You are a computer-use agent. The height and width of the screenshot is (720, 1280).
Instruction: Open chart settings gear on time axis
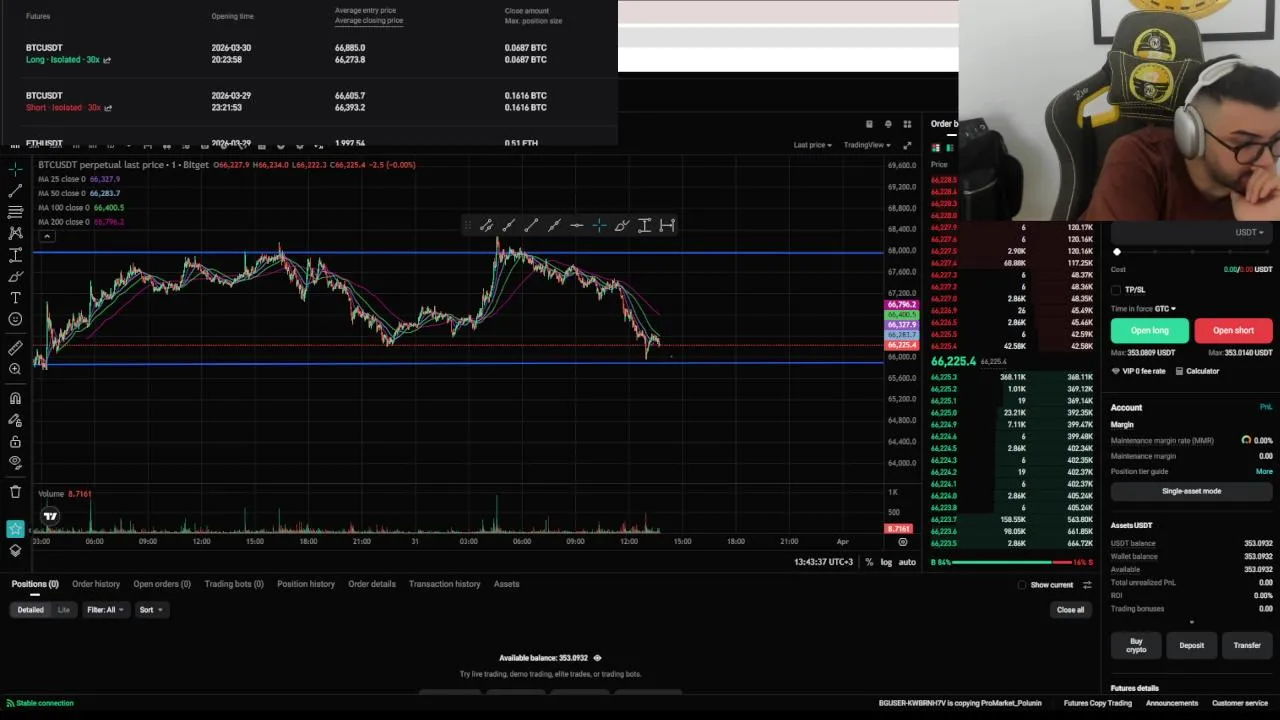click(x=902, y=542)
